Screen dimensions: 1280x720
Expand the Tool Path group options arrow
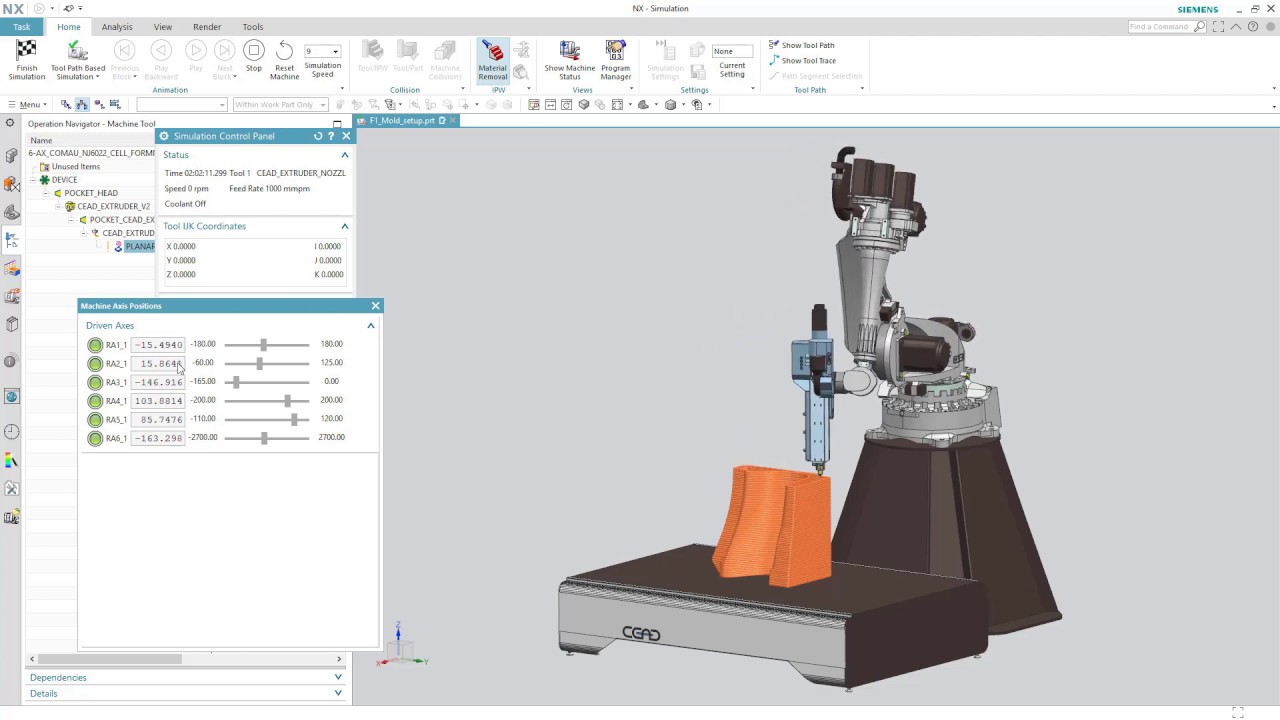(x=862, y=89)
